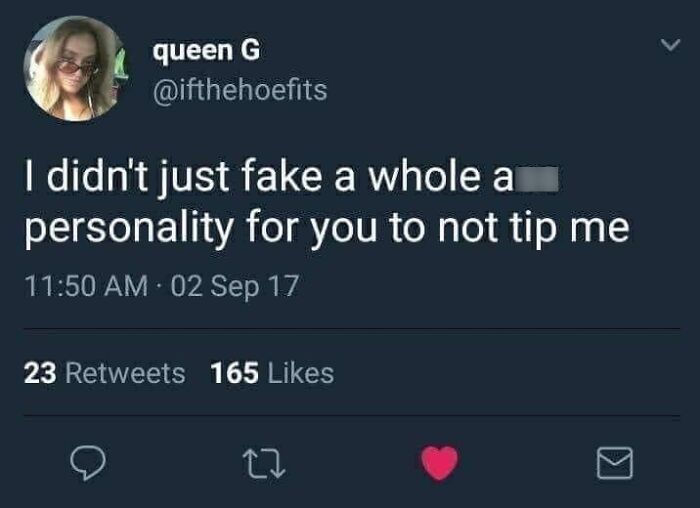Click the word "Likes" in stats row
The image size is (700, 508).
point(300,373)
